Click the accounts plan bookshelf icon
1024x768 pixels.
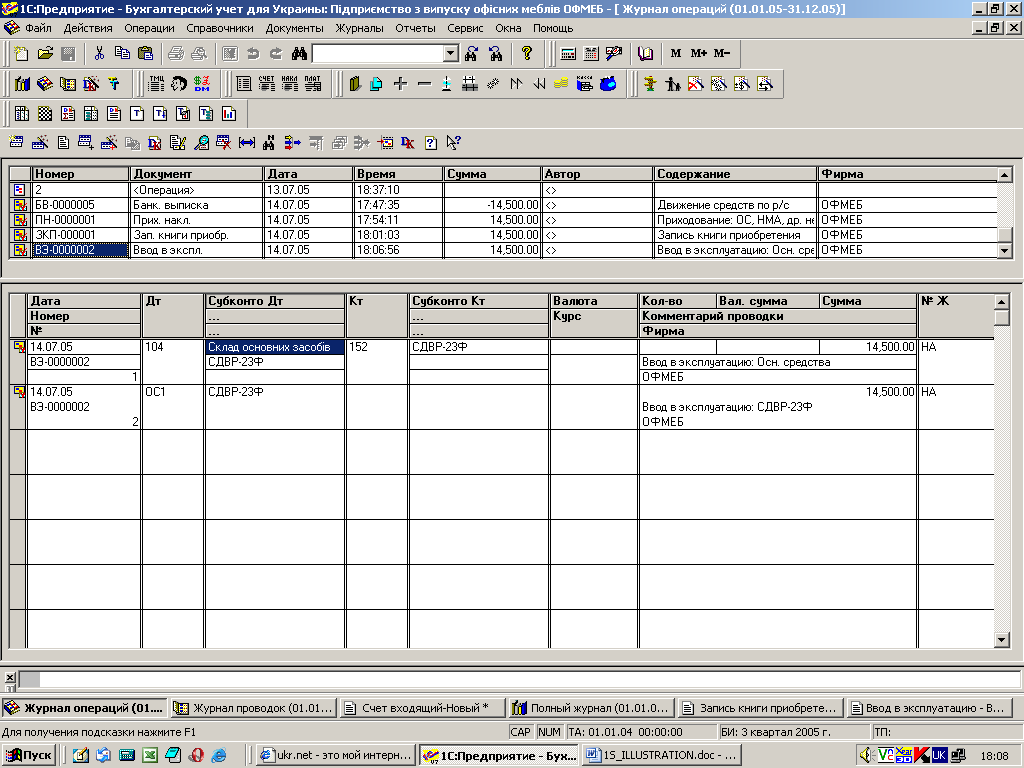click(x=22, y=84)
